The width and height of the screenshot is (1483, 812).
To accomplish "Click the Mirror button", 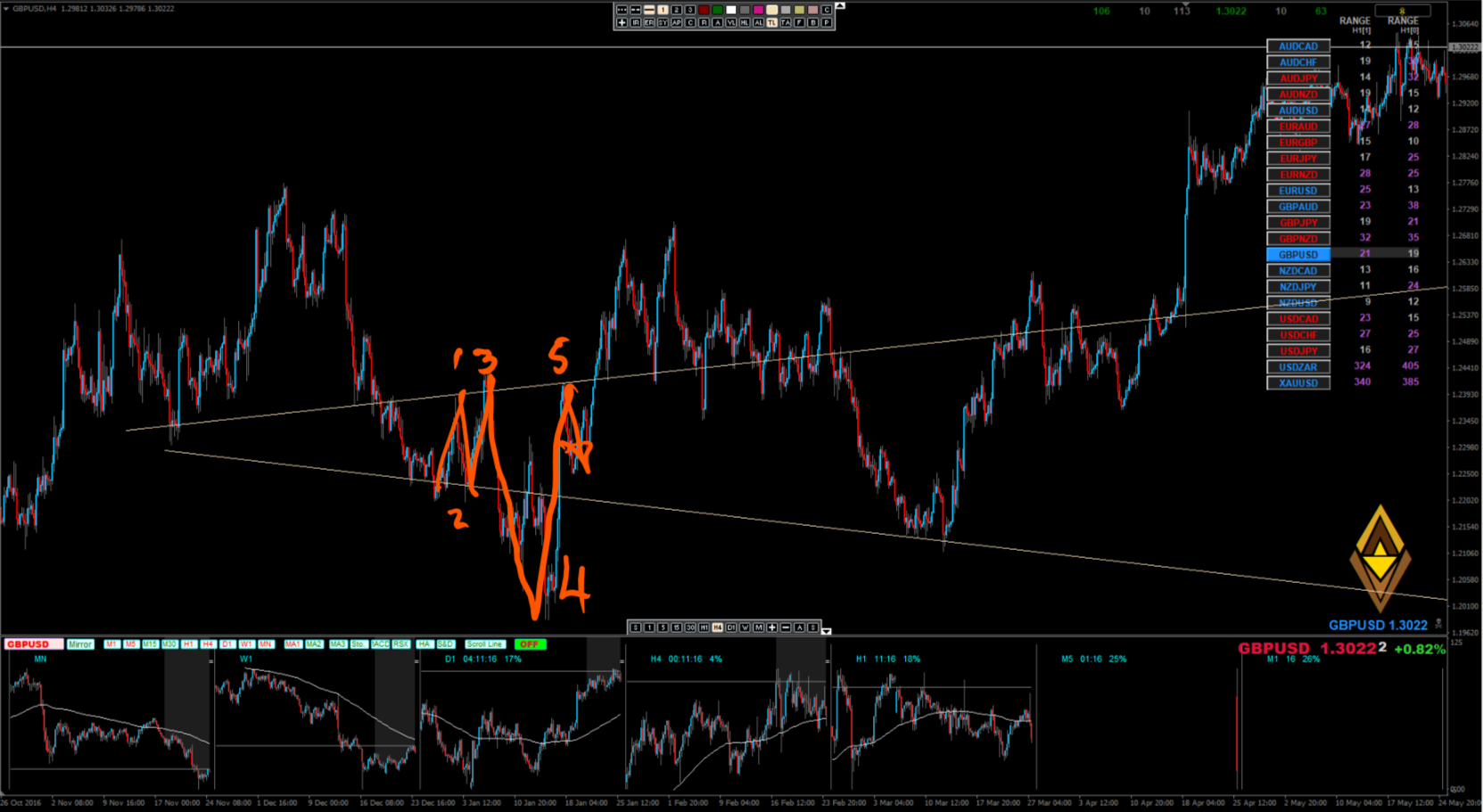I will click(x=80, y=644).
